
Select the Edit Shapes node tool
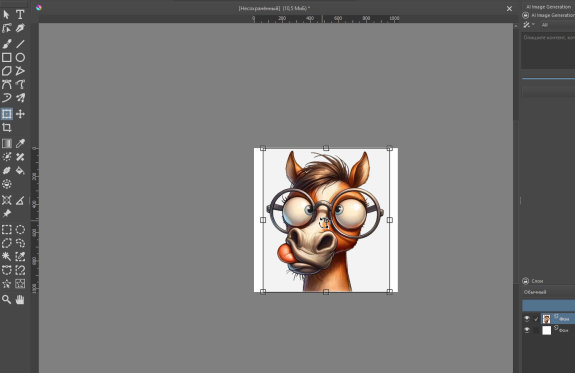click(x=7, y=28)
